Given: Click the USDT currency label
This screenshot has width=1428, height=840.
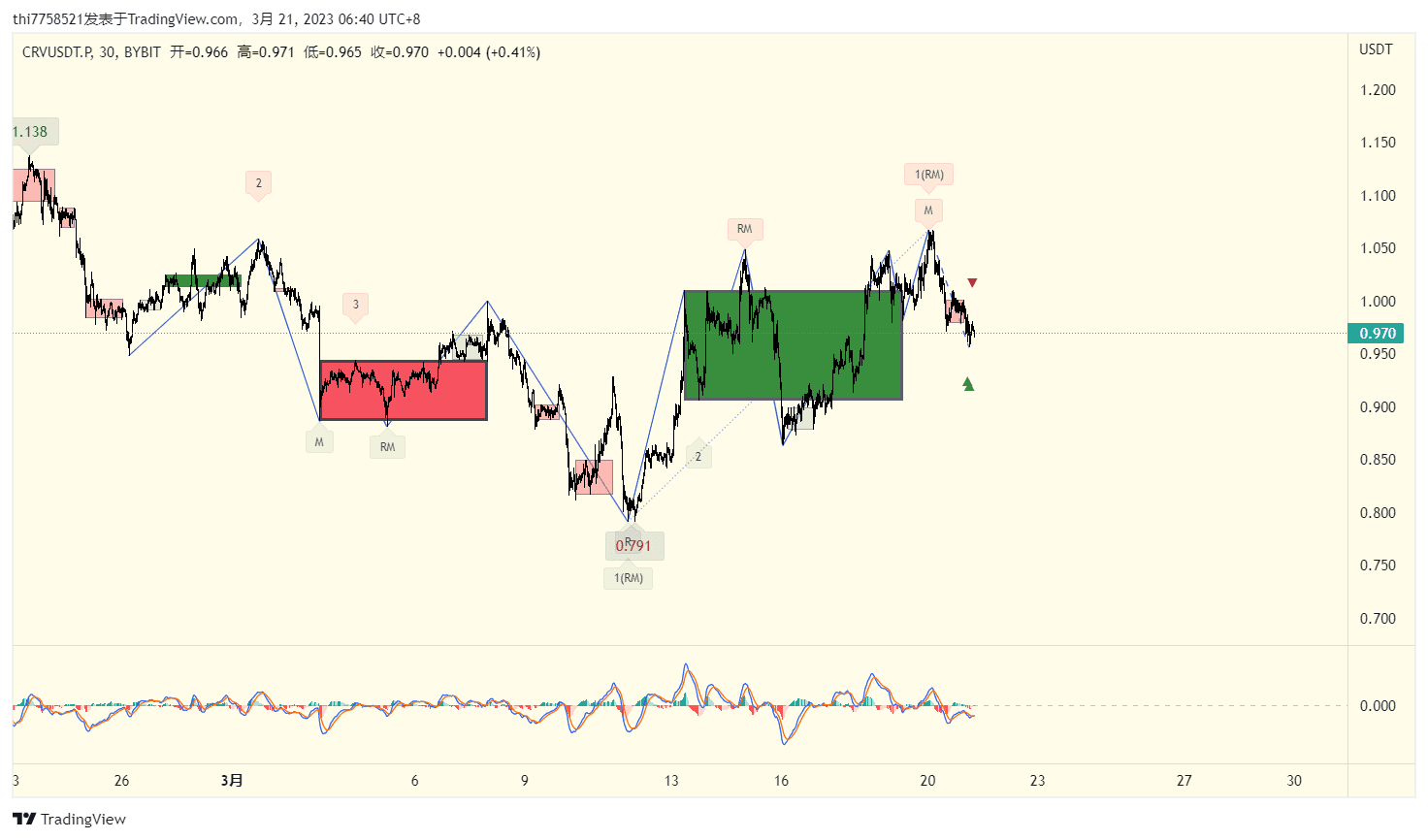Looking at the screenshot, I should click(x=1376, y=49).
